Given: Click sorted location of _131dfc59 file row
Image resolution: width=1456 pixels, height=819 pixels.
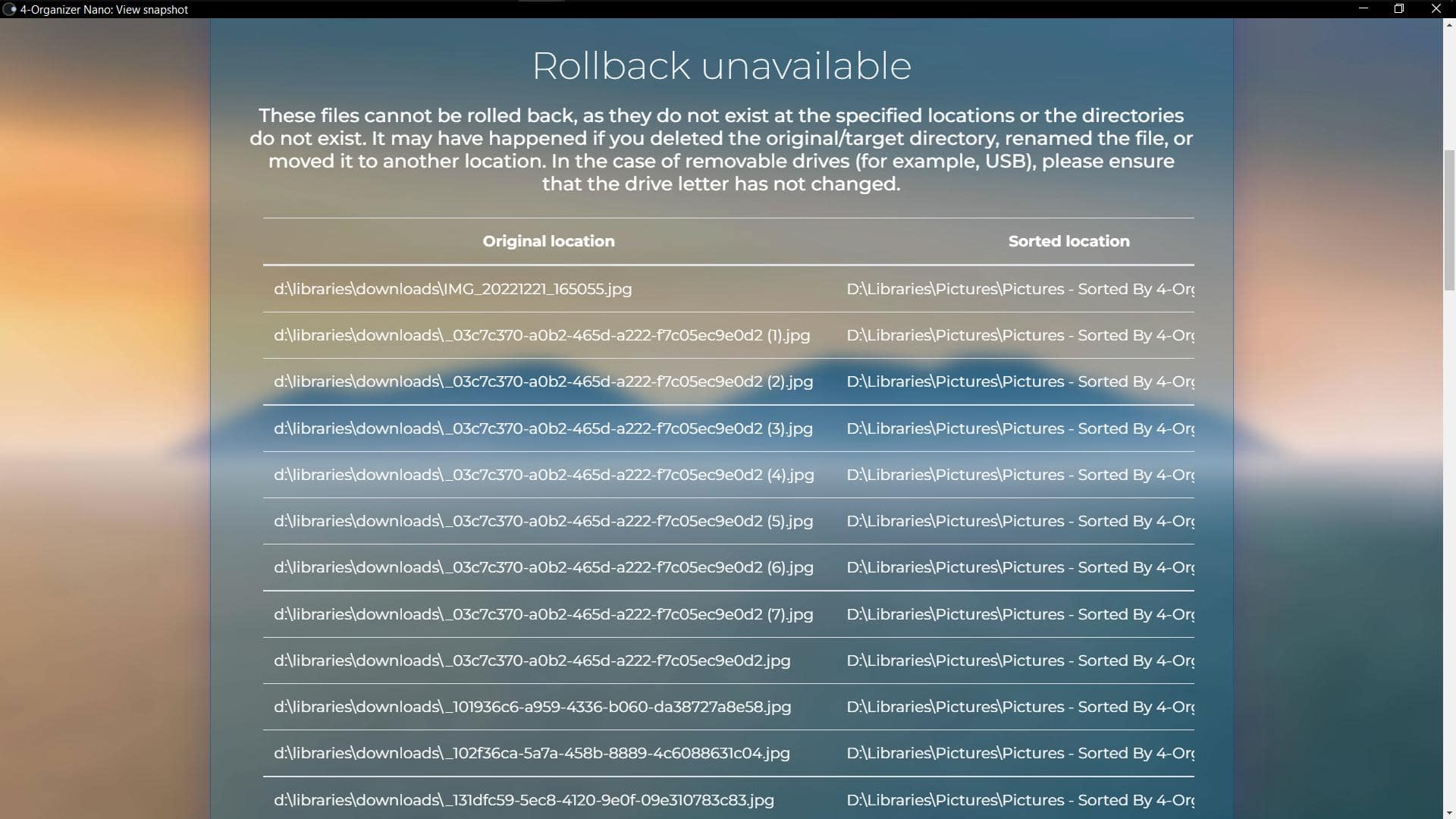Looking at the screenshot, I should pyautogui.click(x=1019, y=800).
